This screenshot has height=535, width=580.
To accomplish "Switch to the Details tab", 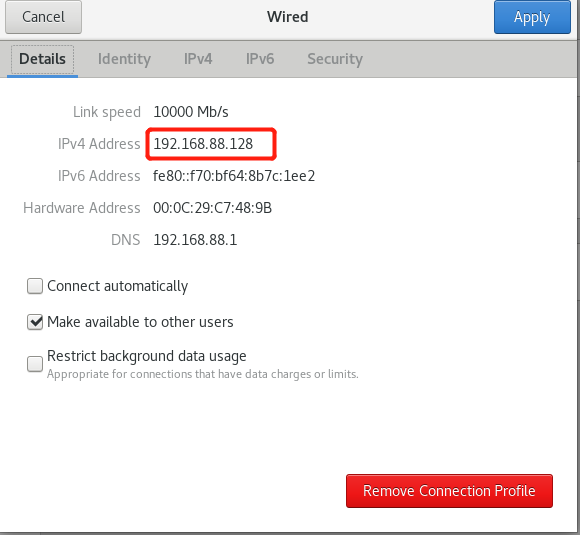I will 43,59.
